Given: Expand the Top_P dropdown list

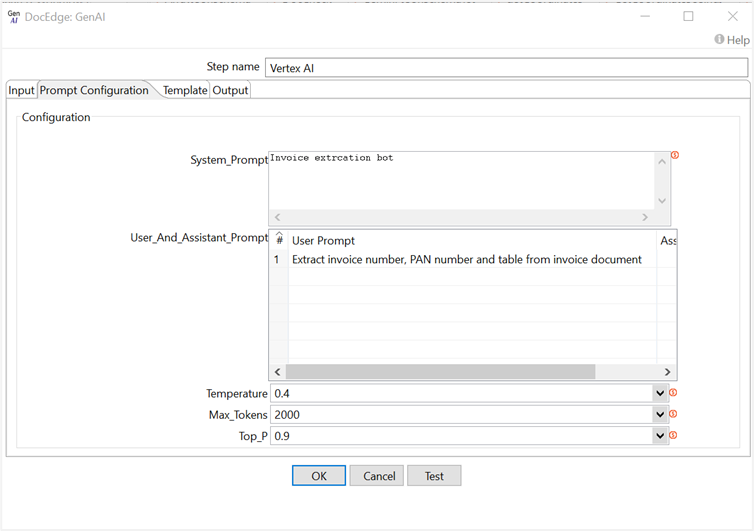Looking at the screenshot, I should point(660,436).
